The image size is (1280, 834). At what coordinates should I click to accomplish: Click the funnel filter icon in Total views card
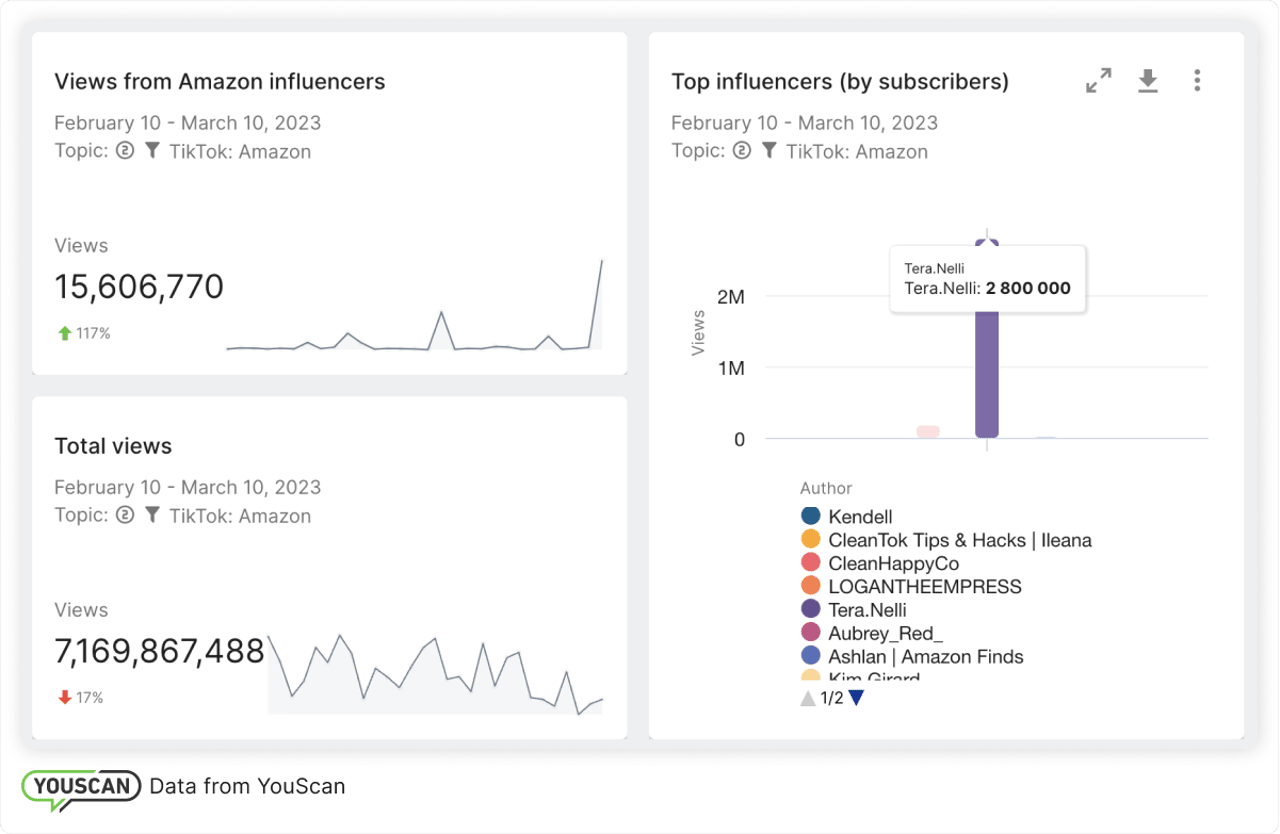click(x=151, y=516)
